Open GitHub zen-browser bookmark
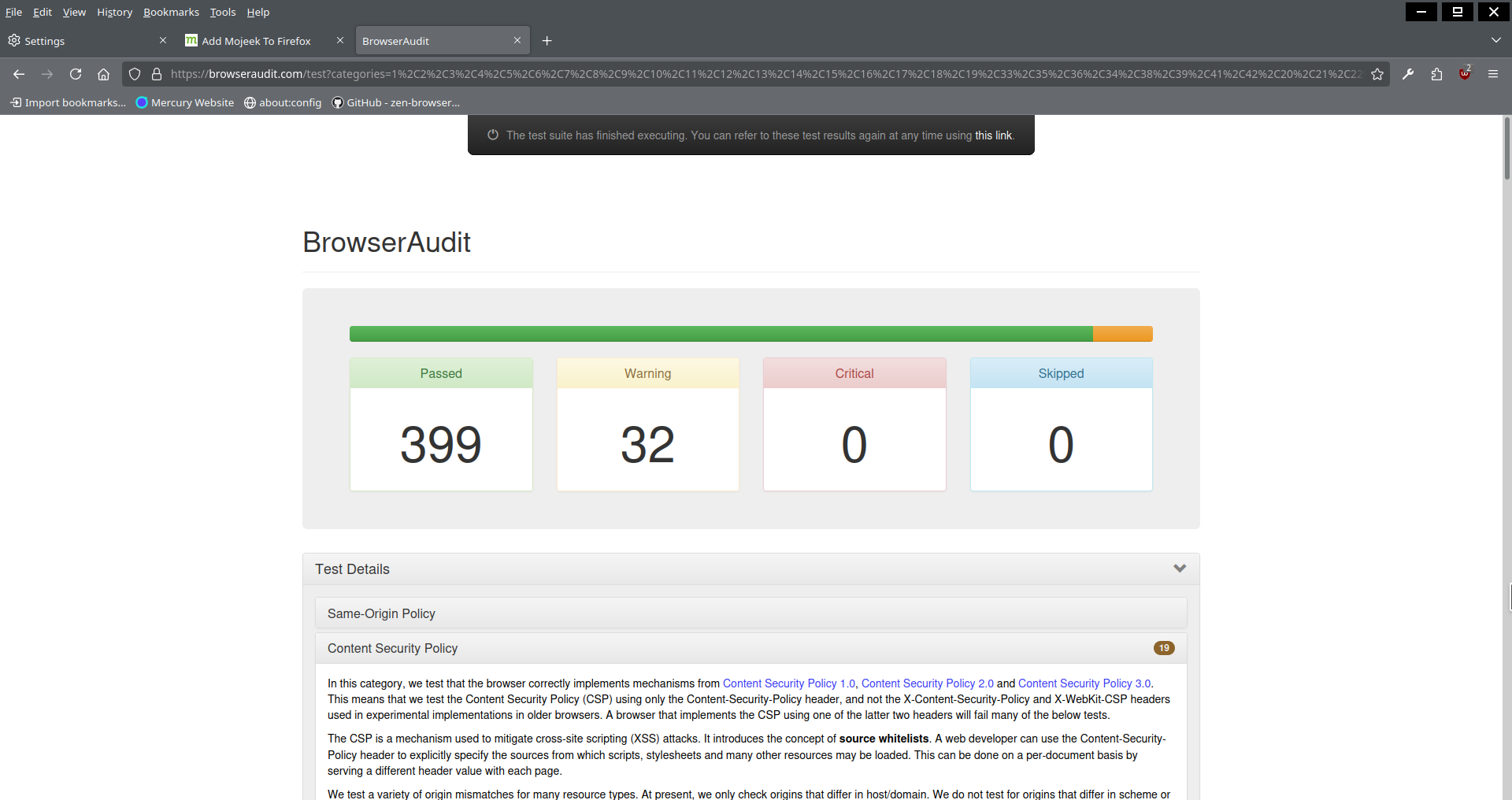1512x800 pixels. click(396, 102)
